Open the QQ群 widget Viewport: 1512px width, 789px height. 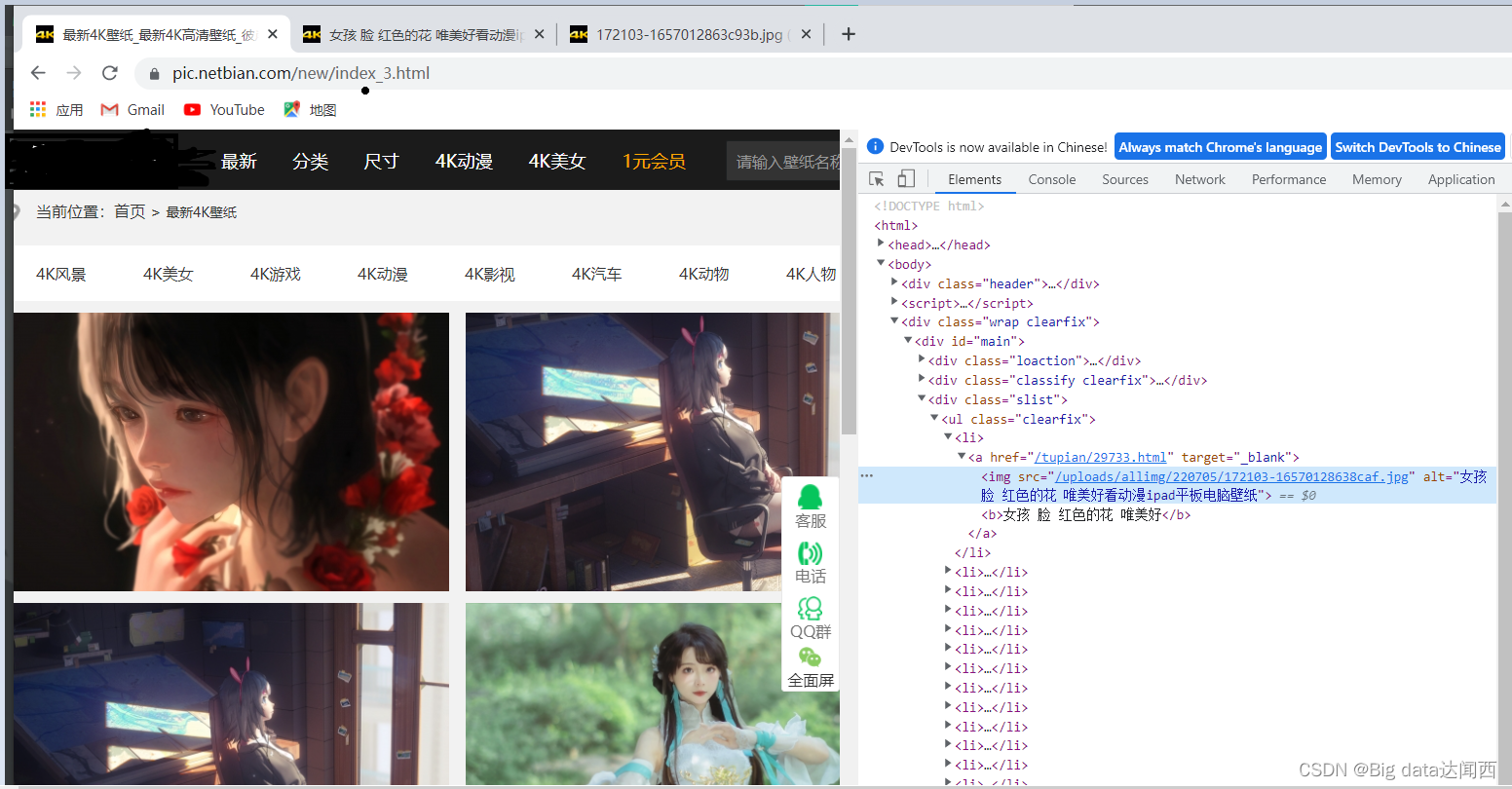click(811, 619)
